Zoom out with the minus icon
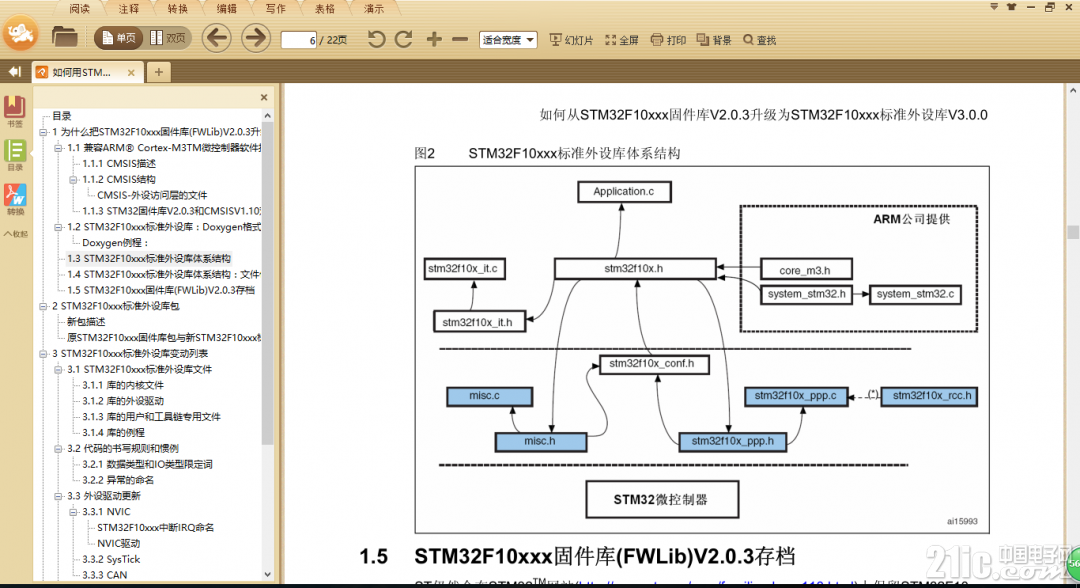 pos(460,39)
